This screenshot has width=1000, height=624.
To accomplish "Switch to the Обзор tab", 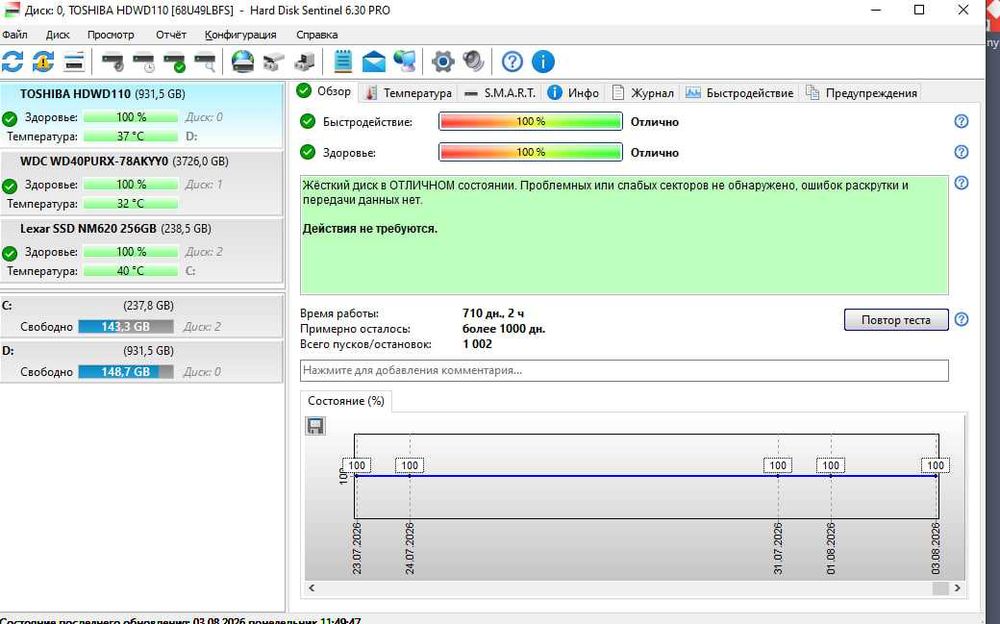I will (x=325, y=91).
